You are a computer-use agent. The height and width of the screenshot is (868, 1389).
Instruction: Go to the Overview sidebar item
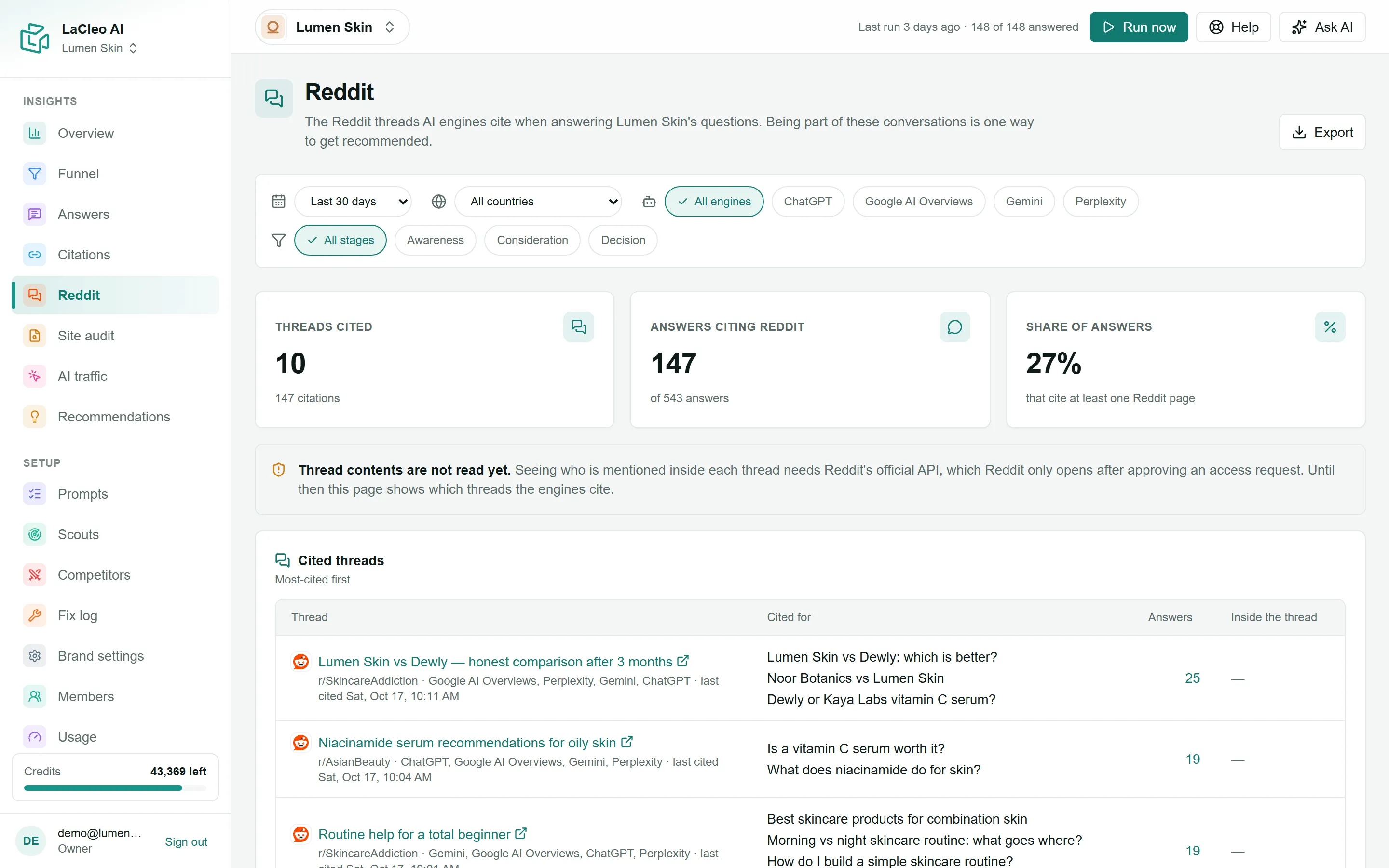(115, 133)
